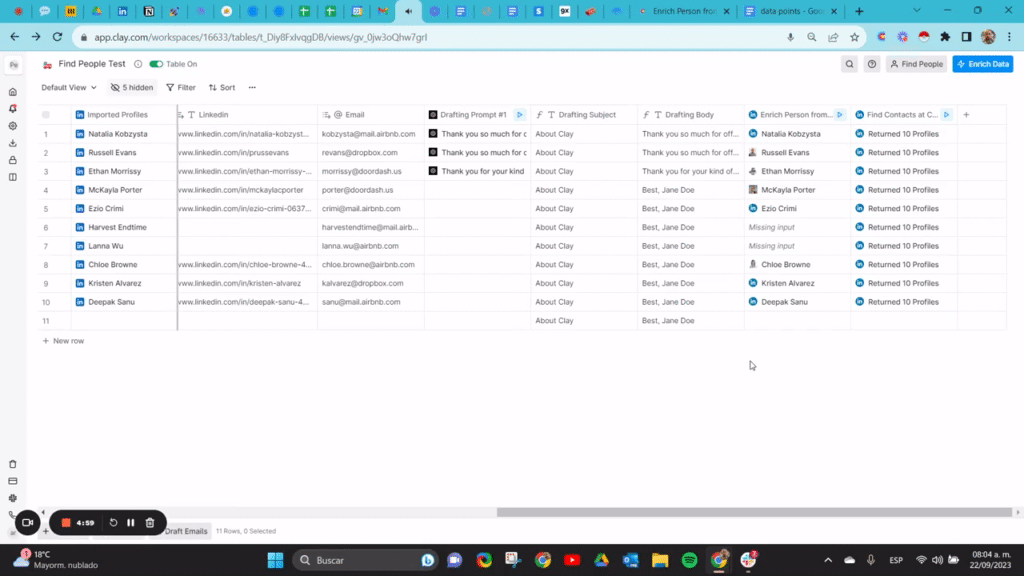This screenshot has width=1024, height=576.
Task: Run the Drafting Prompt #1 column play icon
Action: point(519,115)
